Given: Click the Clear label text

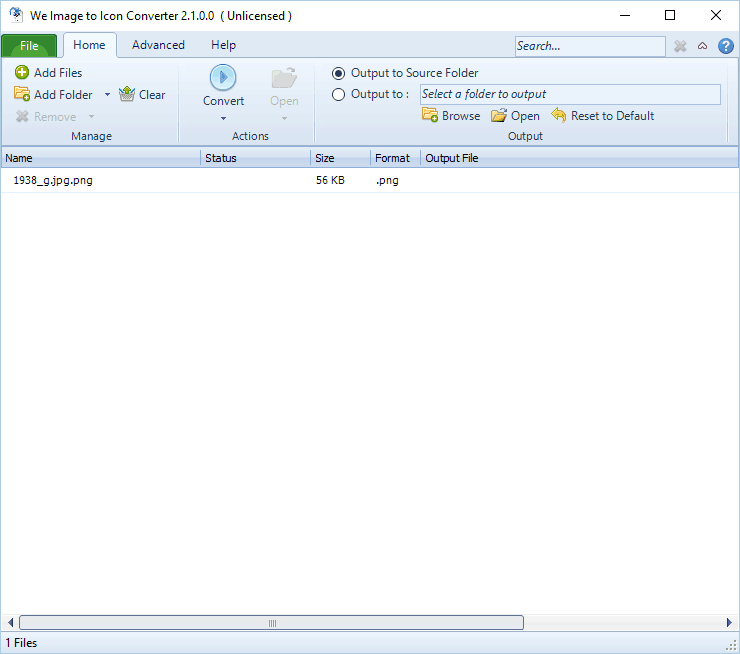Looking at the screenshot, I should [x=151, y=94].
